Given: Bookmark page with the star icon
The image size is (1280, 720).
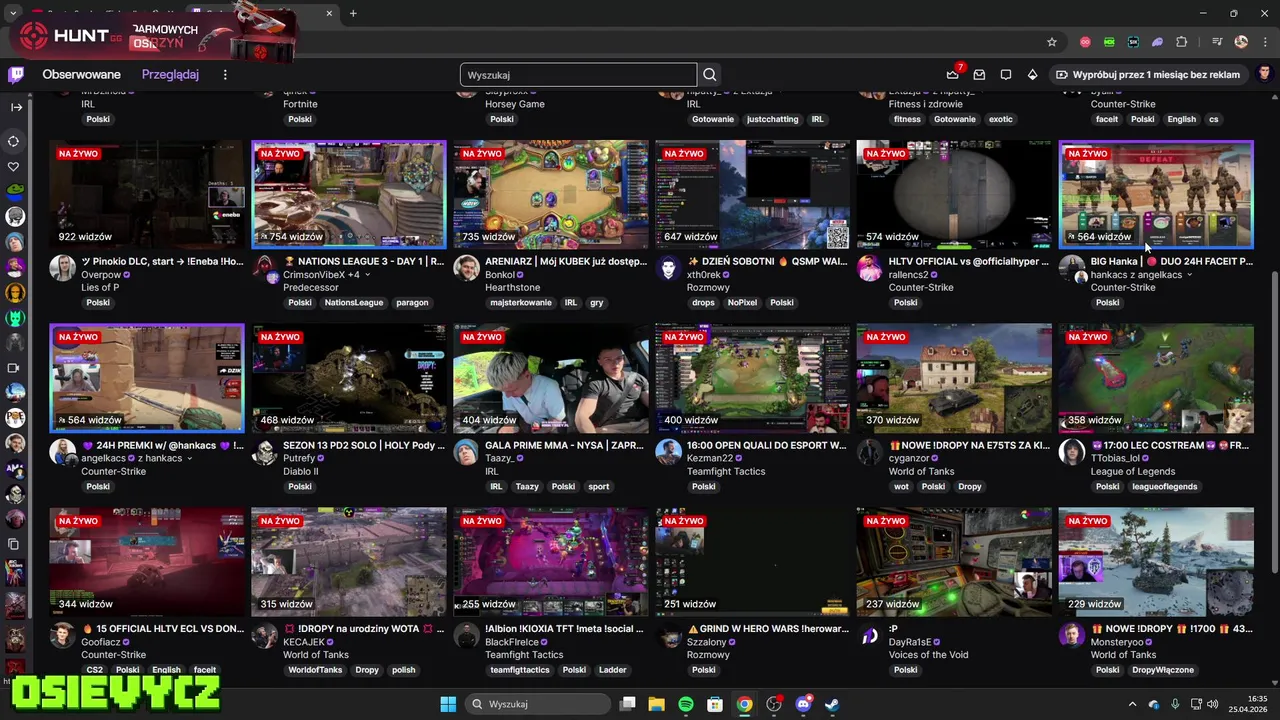Looking at the screenshot, I should tap(1052, 42).
